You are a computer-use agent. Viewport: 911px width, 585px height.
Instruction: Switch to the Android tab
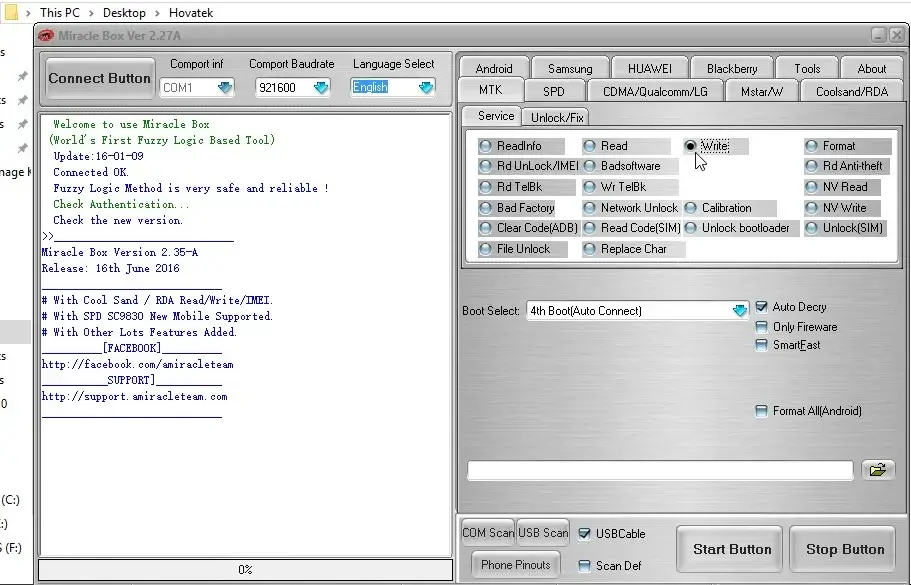tap(494, 69)
